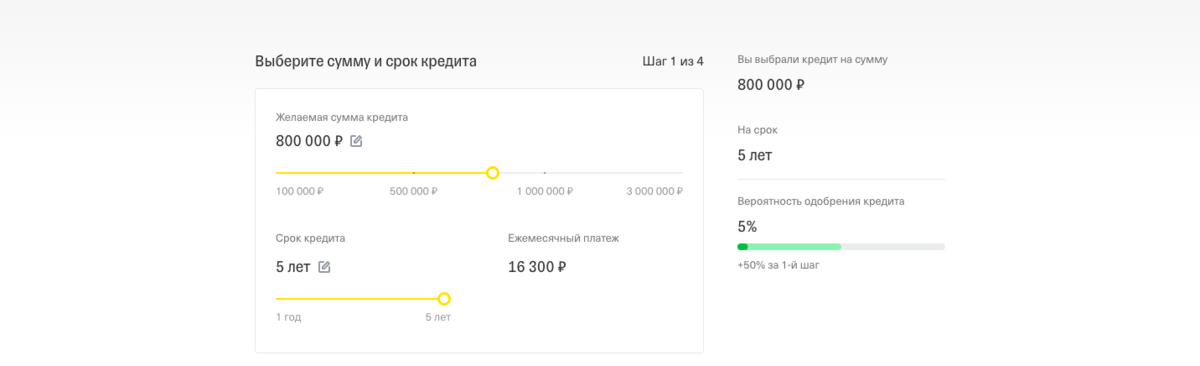Screen dimensions: 1200x366
Task: Click the monthly payment 16 300 ₽ value
Action: (x=537, y=267)
